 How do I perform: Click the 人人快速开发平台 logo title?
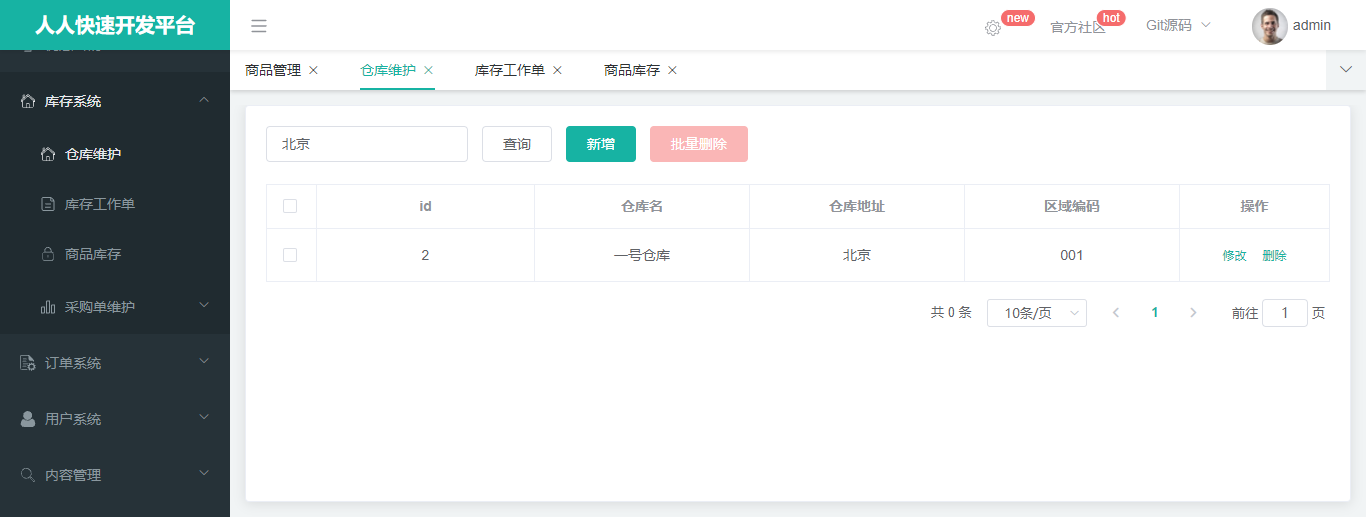click(x=115, y=26)
